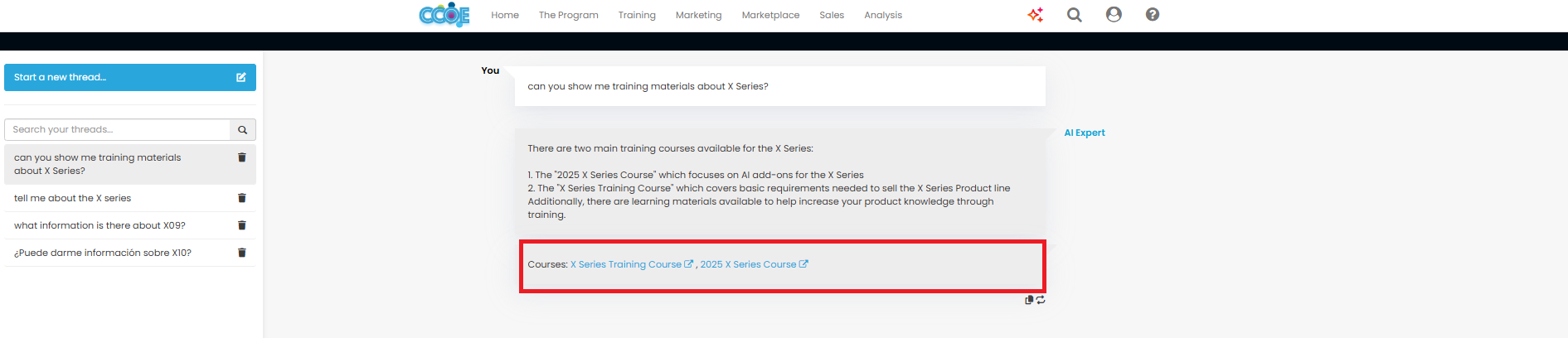1568x338 pixels.
Task: Delete the 'tell me about the X series' thread
Action: pyautogui.click(x=242, y=198)
